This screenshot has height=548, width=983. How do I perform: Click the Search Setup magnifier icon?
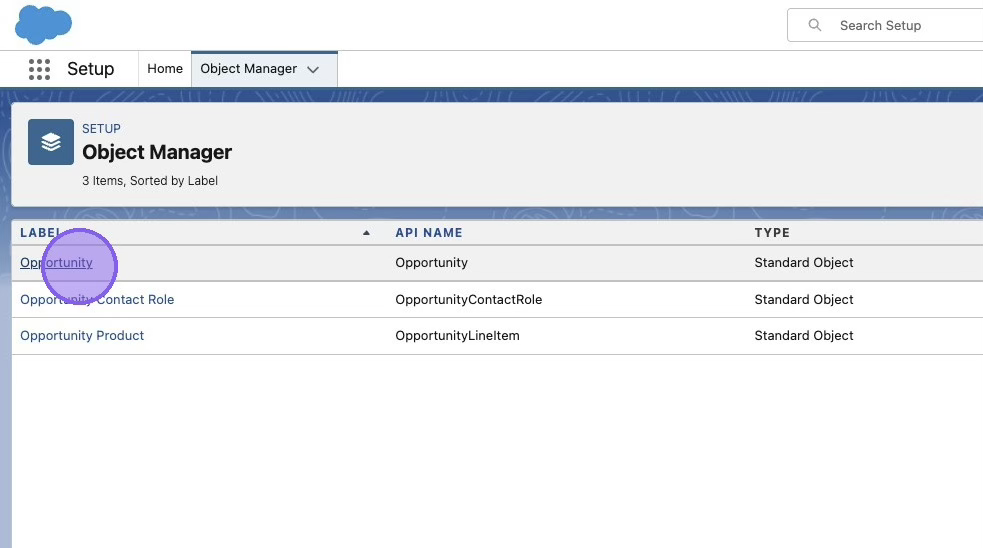pos(814,25)
